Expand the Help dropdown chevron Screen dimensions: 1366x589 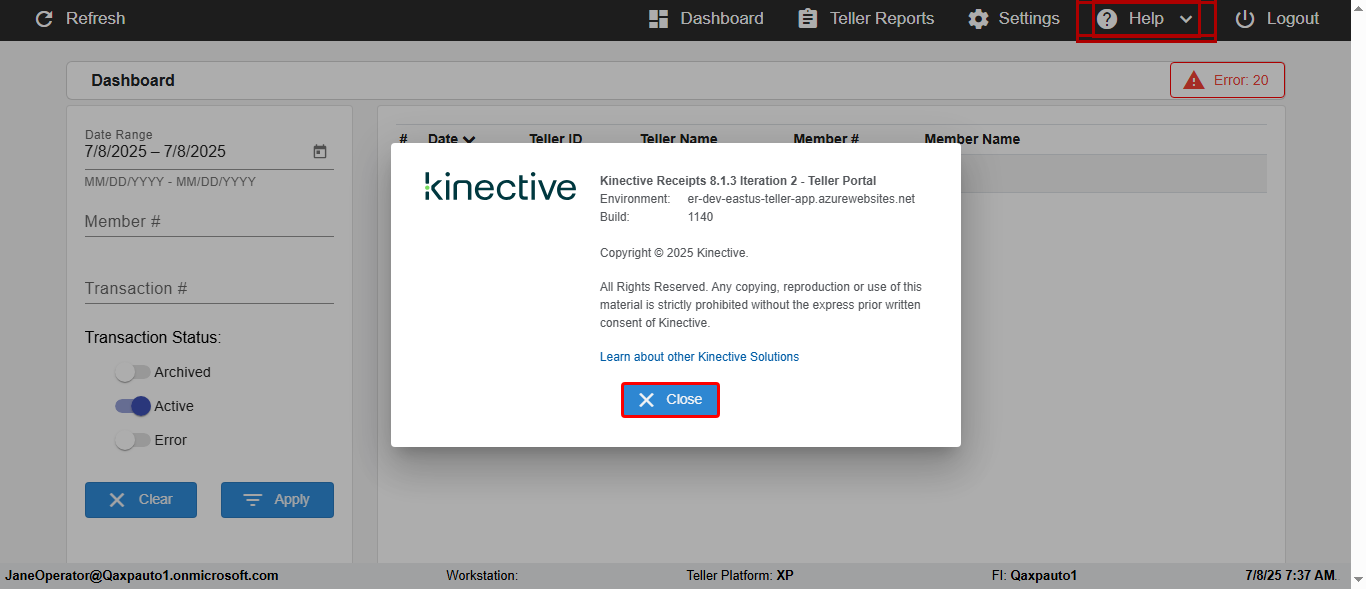coord(1186,19)
